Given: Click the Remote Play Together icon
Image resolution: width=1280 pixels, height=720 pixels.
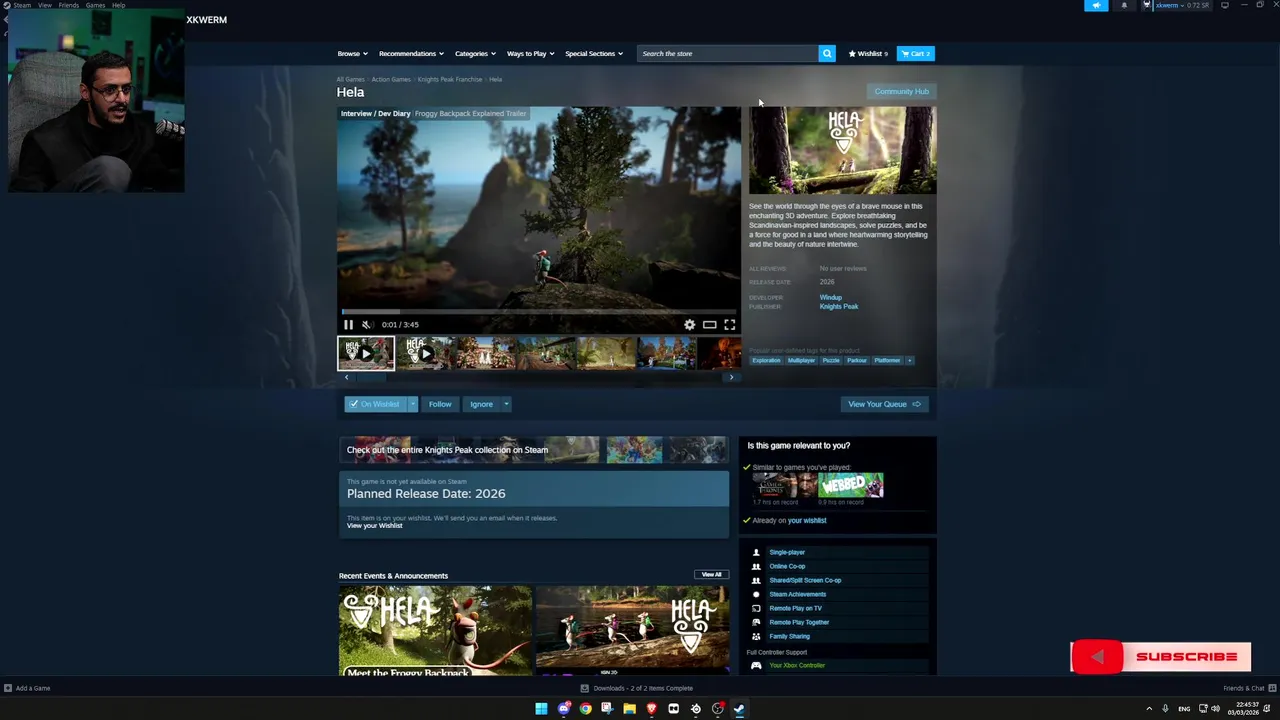Looking at the screenshot, I should pyautogui.click(x=756, y=622).
